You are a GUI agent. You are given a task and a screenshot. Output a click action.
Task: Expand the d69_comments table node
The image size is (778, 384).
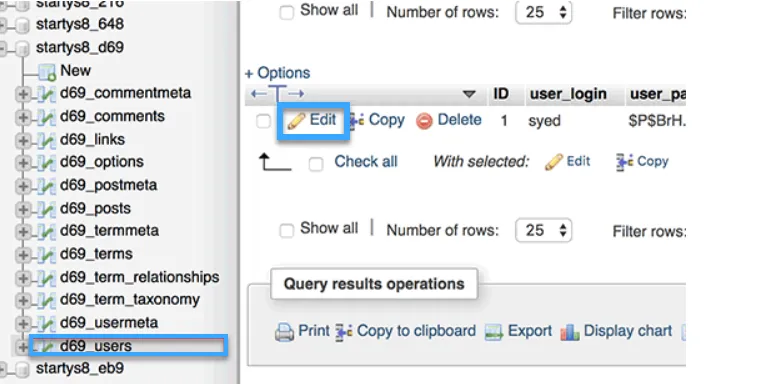[x=22, y=117]
